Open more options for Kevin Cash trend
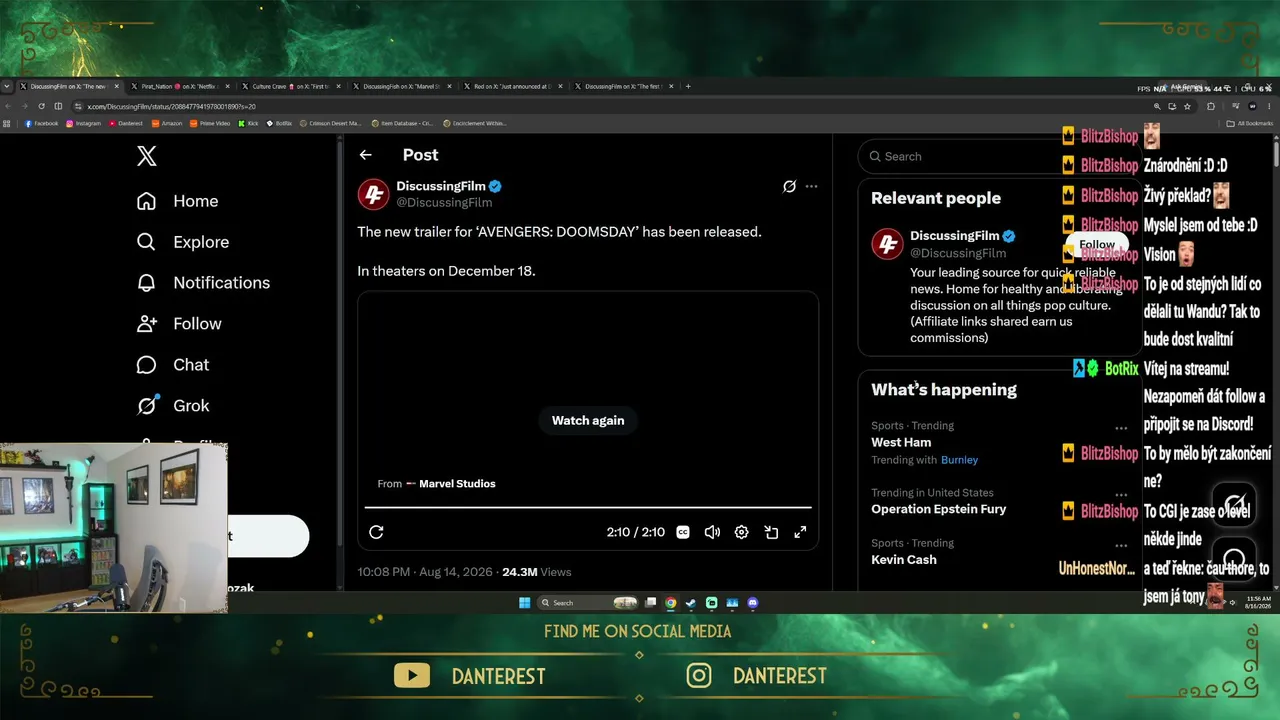This screenshot has height=720, width=1280. [1121, 544]
